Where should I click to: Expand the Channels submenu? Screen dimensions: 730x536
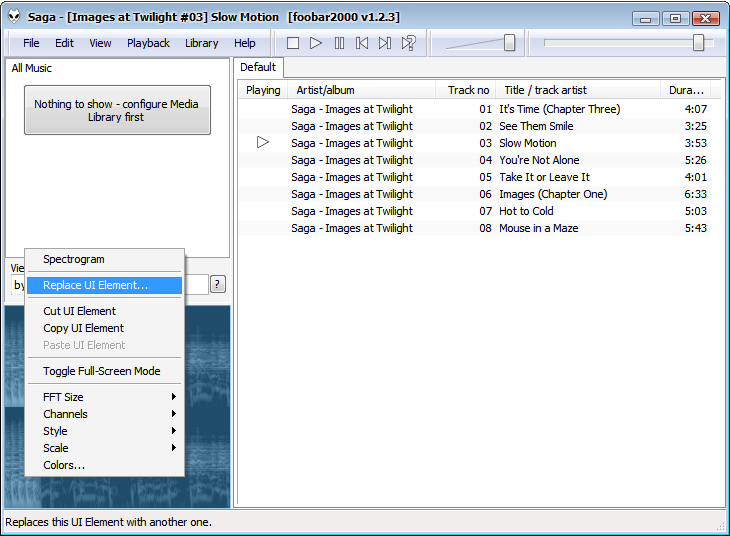pyautogui.click(x=104, y=414)
